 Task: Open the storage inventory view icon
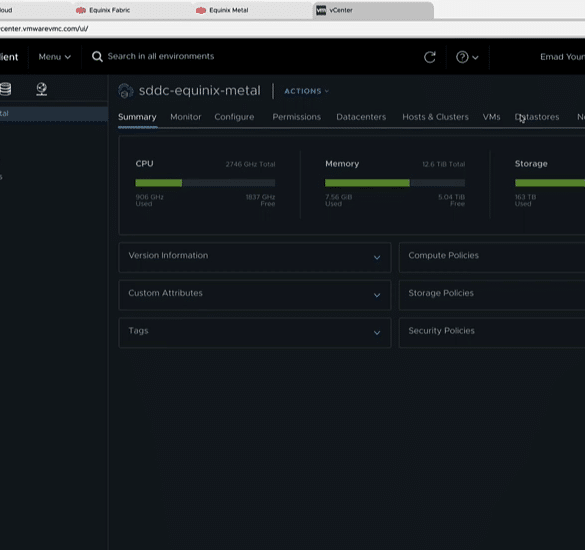coord(5,89)
